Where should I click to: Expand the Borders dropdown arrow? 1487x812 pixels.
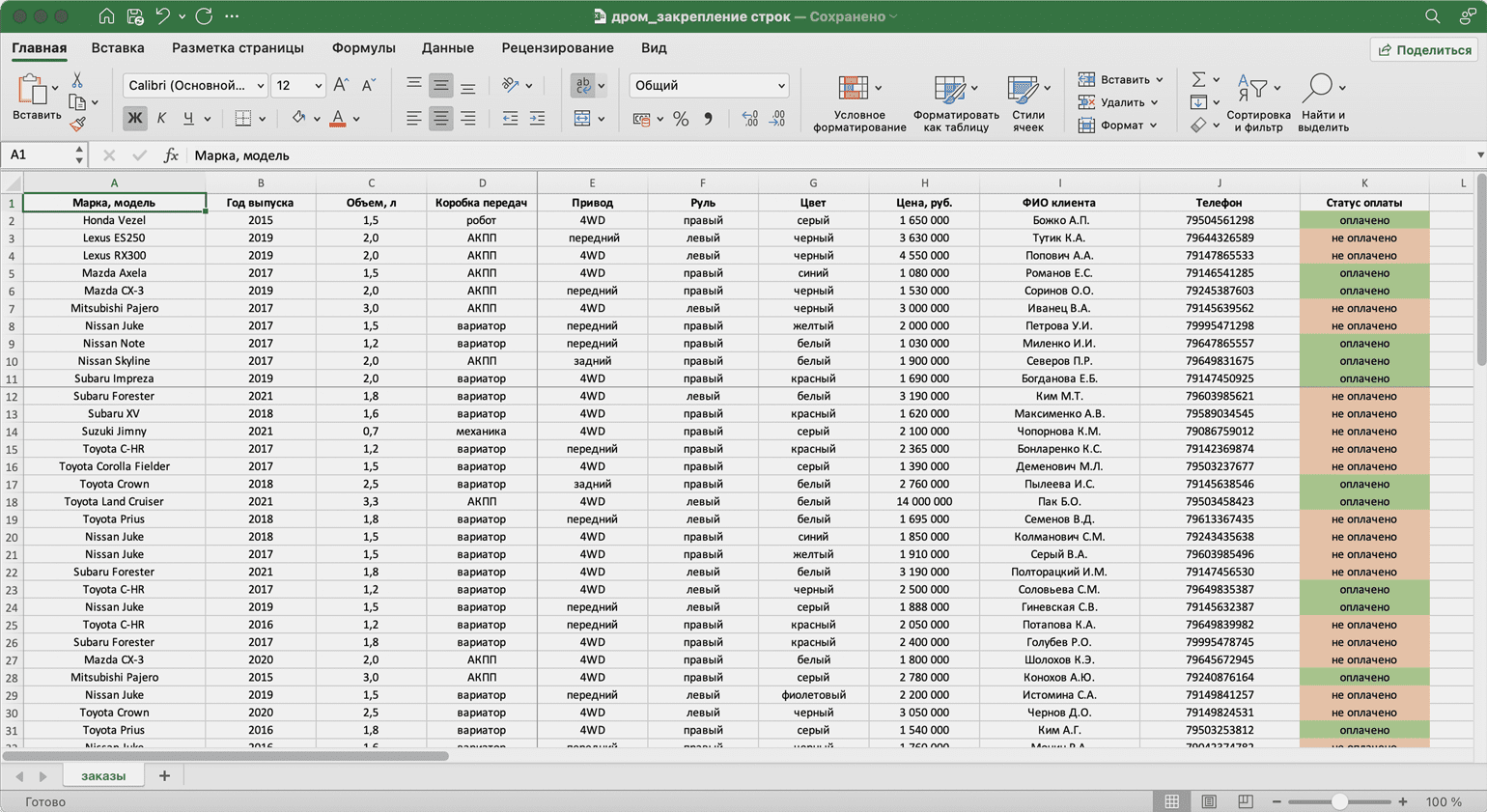point(262,119)
